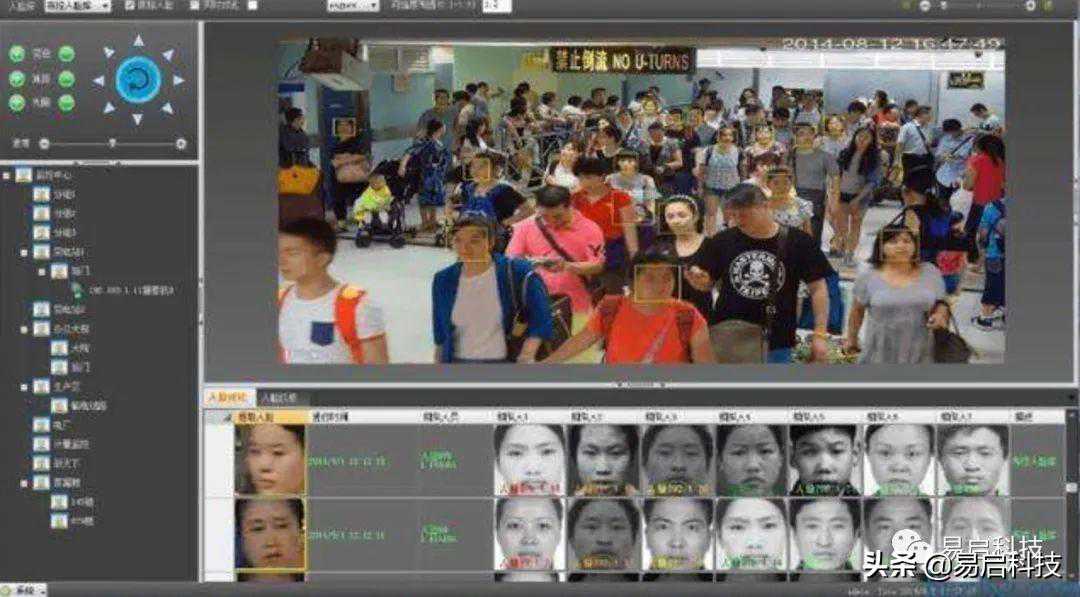Click plus icon at speed slider end
1080x597 pixels.
[181, 144]
